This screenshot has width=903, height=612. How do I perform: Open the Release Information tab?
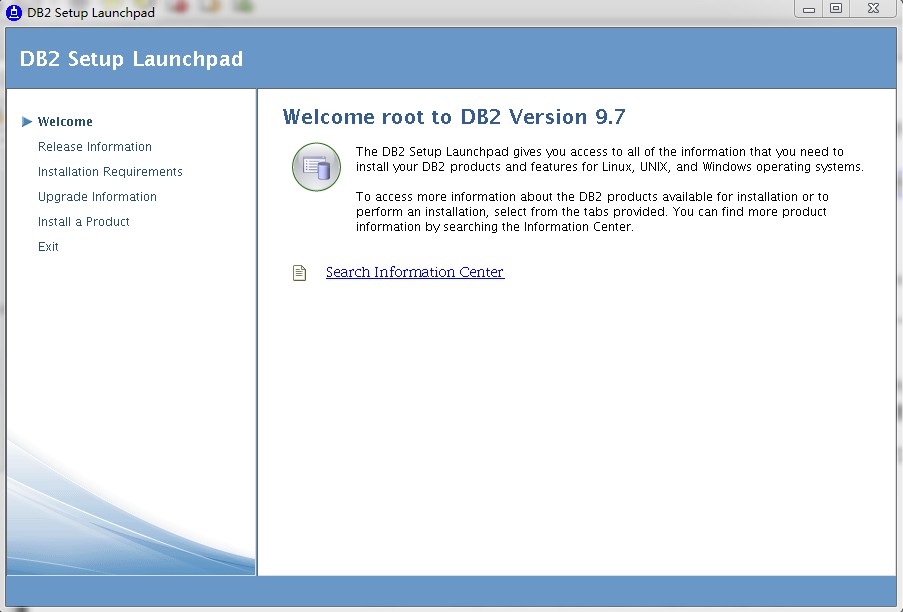tap(95, 147)
